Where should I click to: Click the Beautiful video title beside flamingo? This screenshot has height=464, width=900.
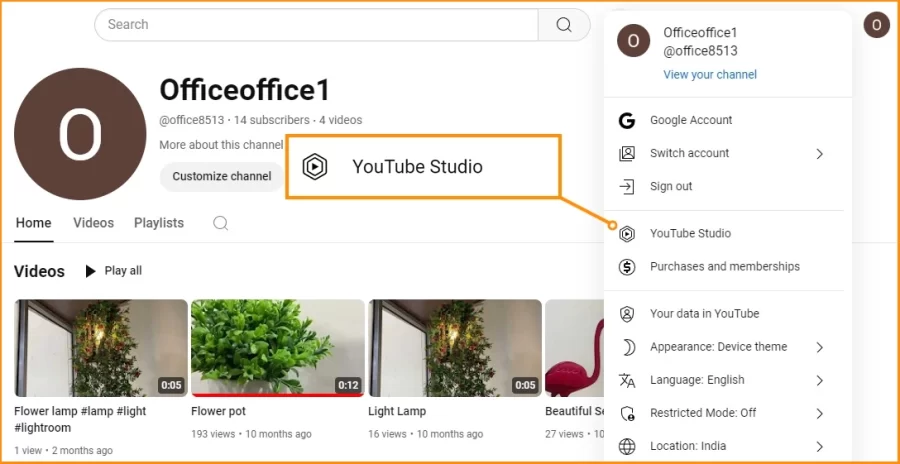pos(574,411)
